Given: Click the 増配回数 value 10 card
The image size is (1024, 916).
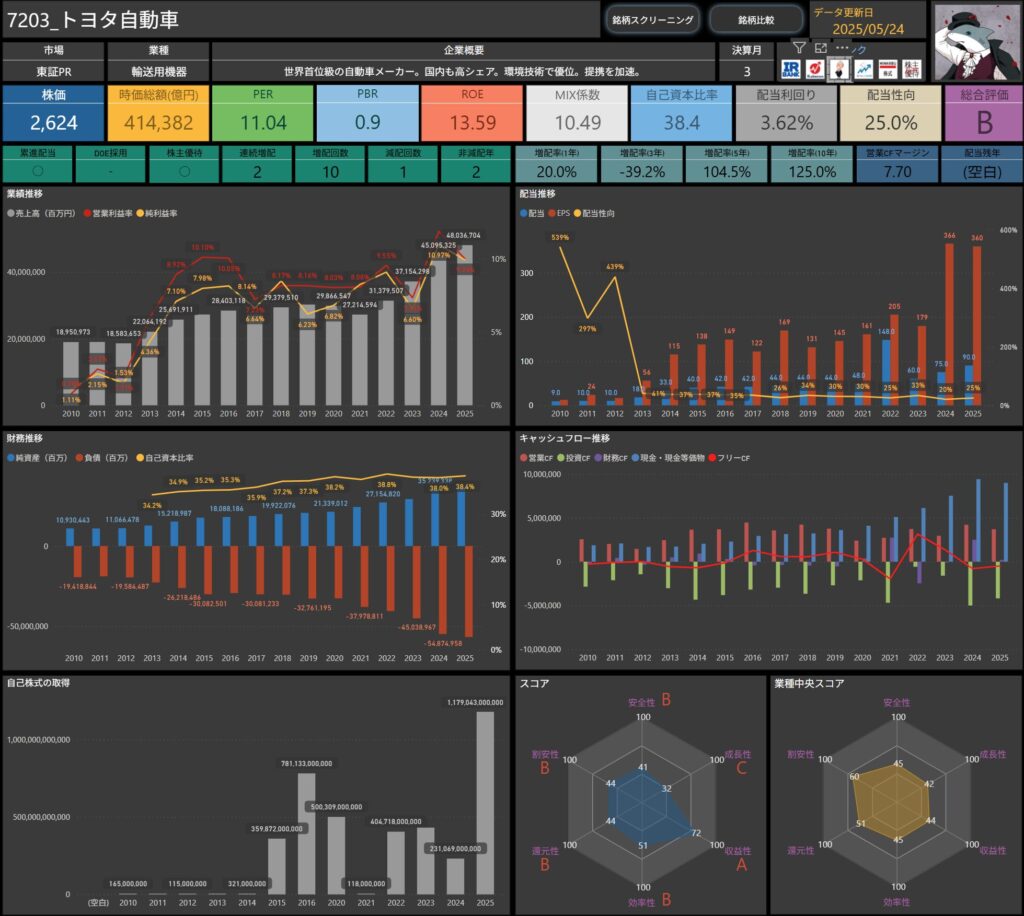Looking at the screenshot, I should tap(330, 164).
